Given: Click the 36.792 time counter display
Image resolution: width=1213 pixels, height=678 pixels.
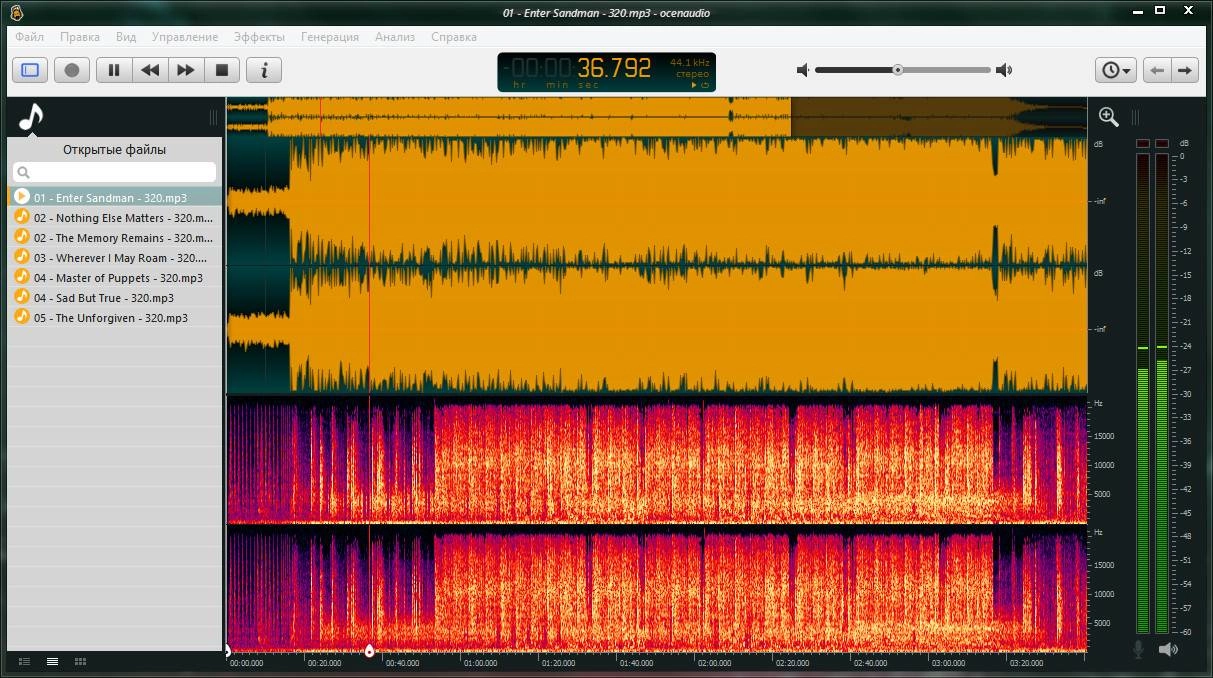Looking at the screenshot, I should (x=607, y=71).
